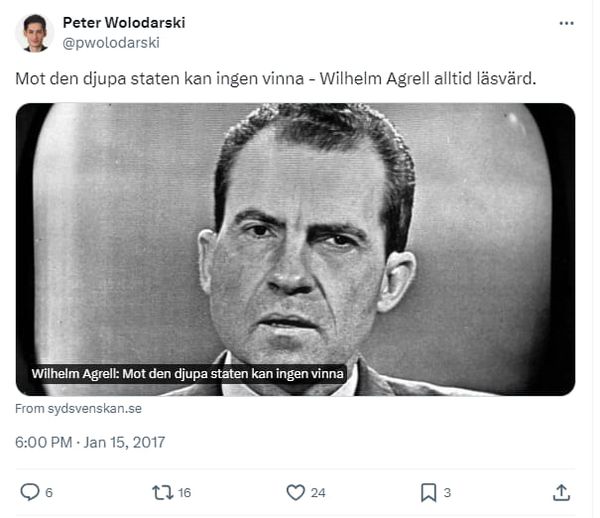Click the like count of 24
The width and height of the screenshot is (600, 518).
click(x=318, y=492)
